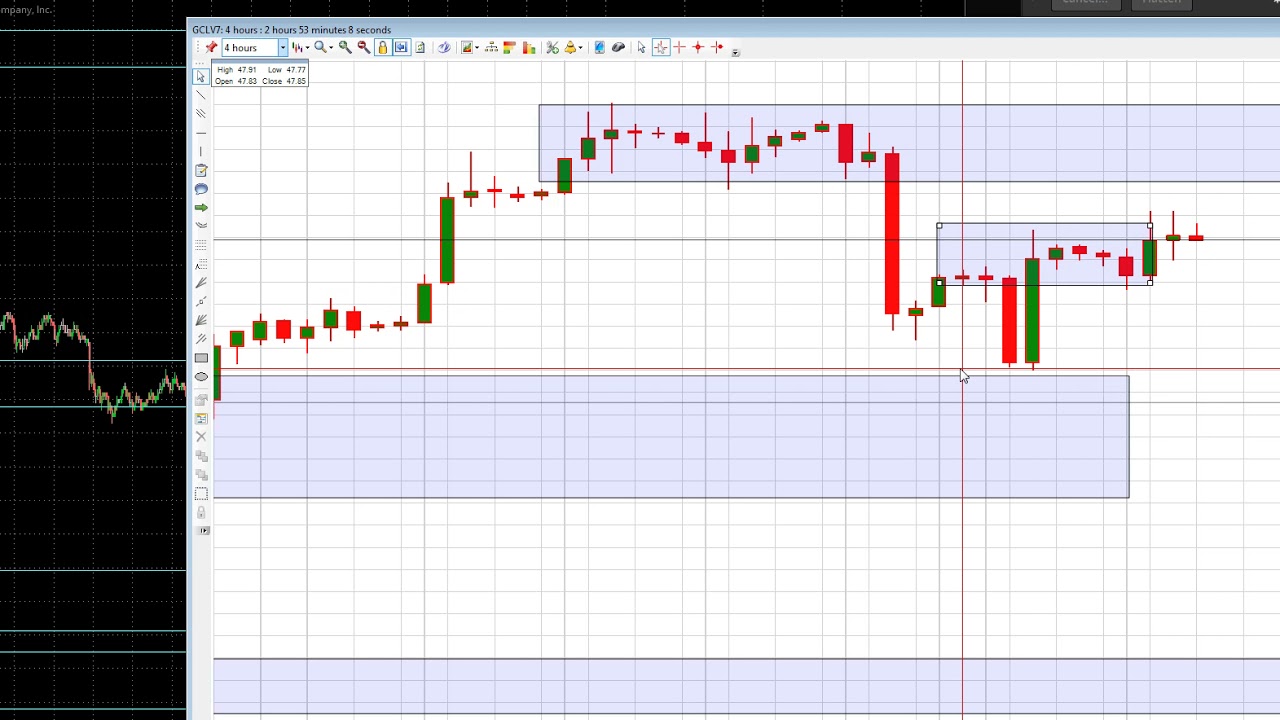Select the thin red crosshair cursor
Viewport: 1280px width, 720px height.
coord(679,47)
